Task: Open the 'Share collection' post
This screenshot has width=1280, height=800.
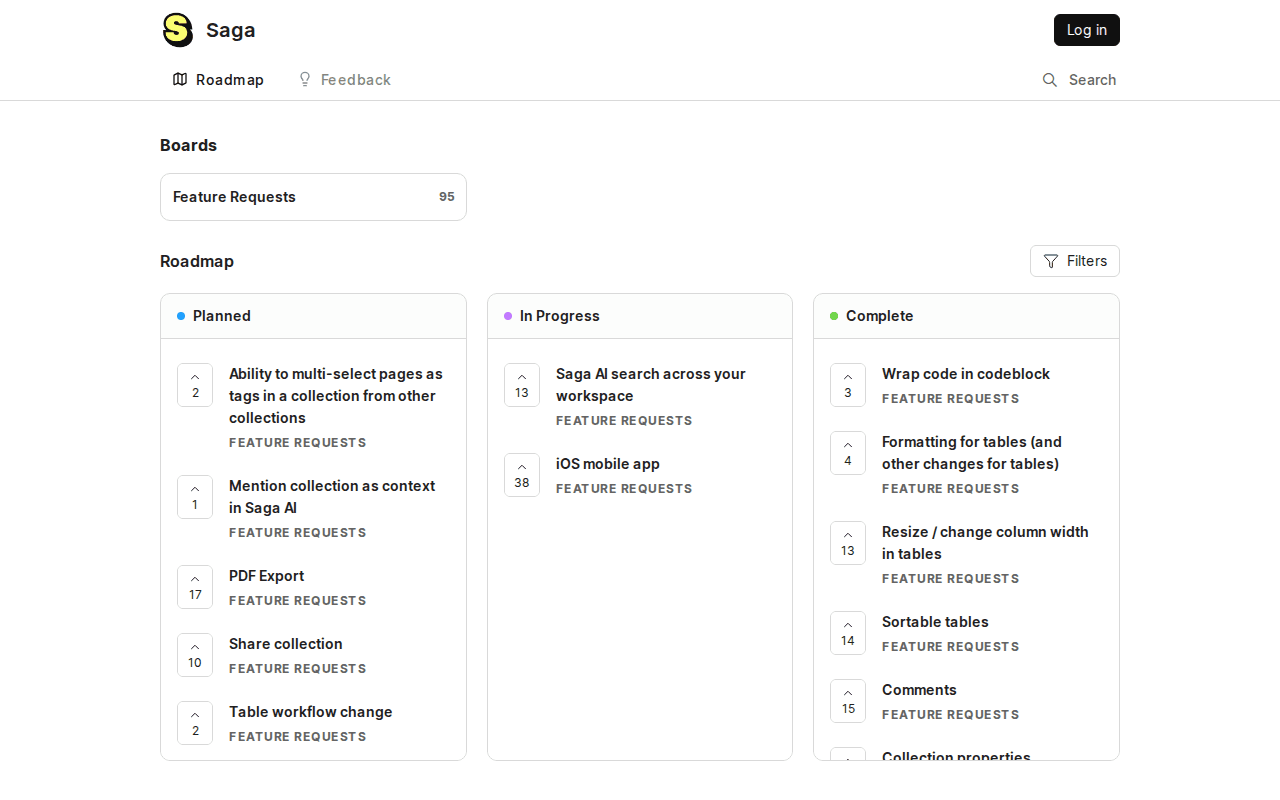Action: [286, 644]
